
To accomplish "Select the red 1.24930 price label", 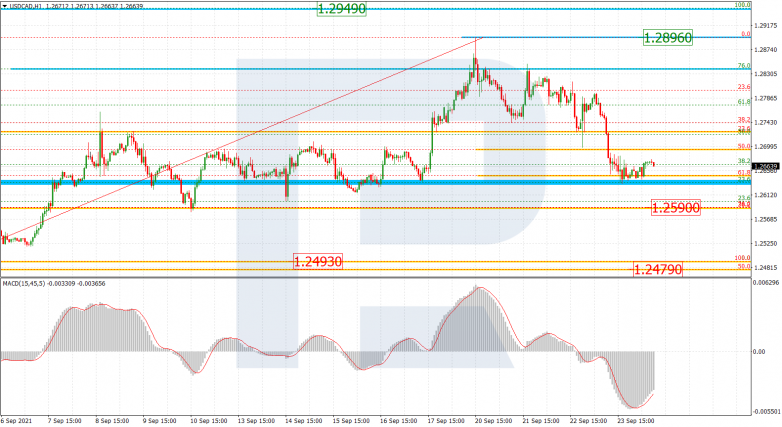I will [318, 261].
